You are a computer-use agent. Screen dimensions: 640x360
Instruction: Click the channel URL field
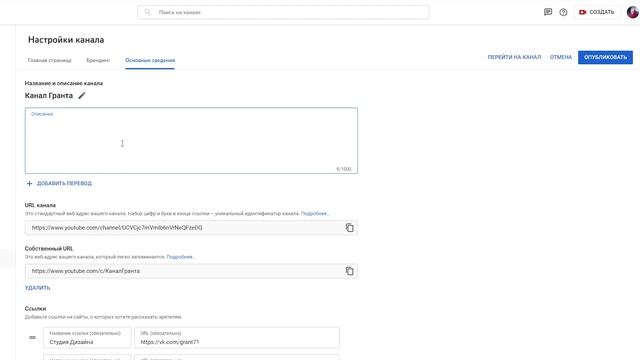click(191, 228)
